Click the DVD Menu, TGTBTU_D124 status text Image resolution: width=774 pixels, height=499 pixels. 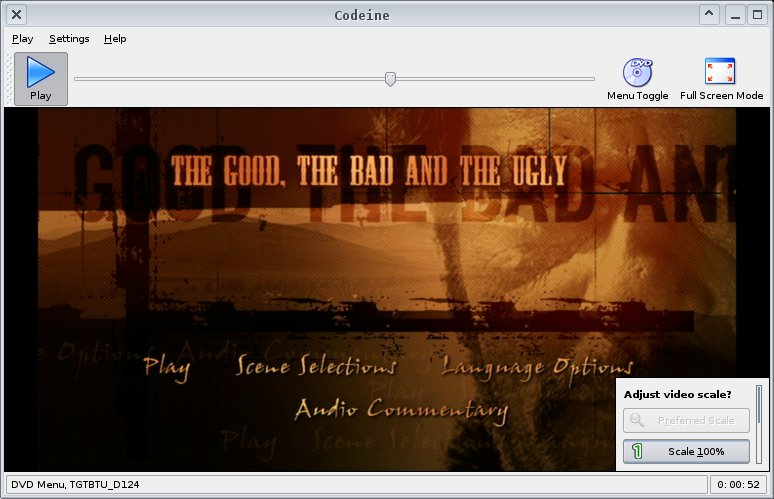click(75, 485)
